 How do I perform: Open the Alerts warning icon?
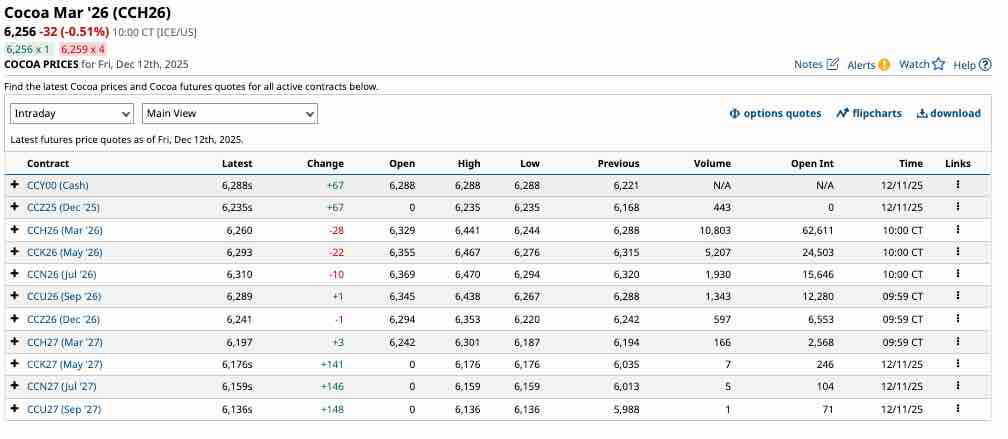click(x=884, y=65)
